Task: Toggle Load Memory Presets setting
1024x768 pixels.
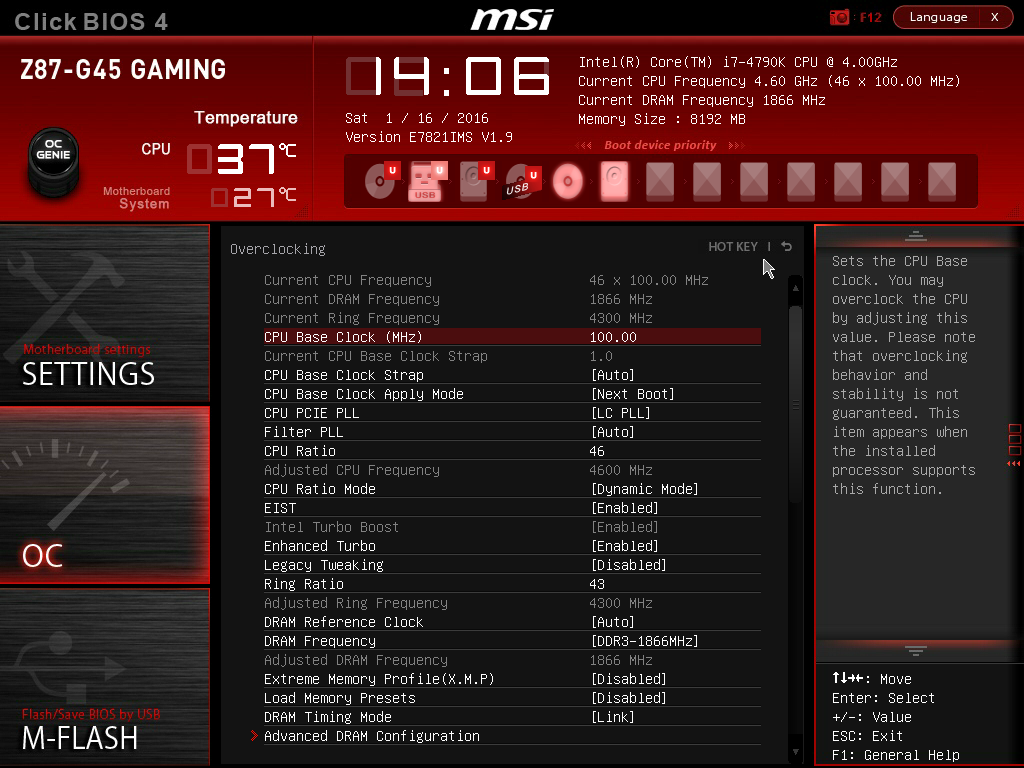Action: point(512,698)
